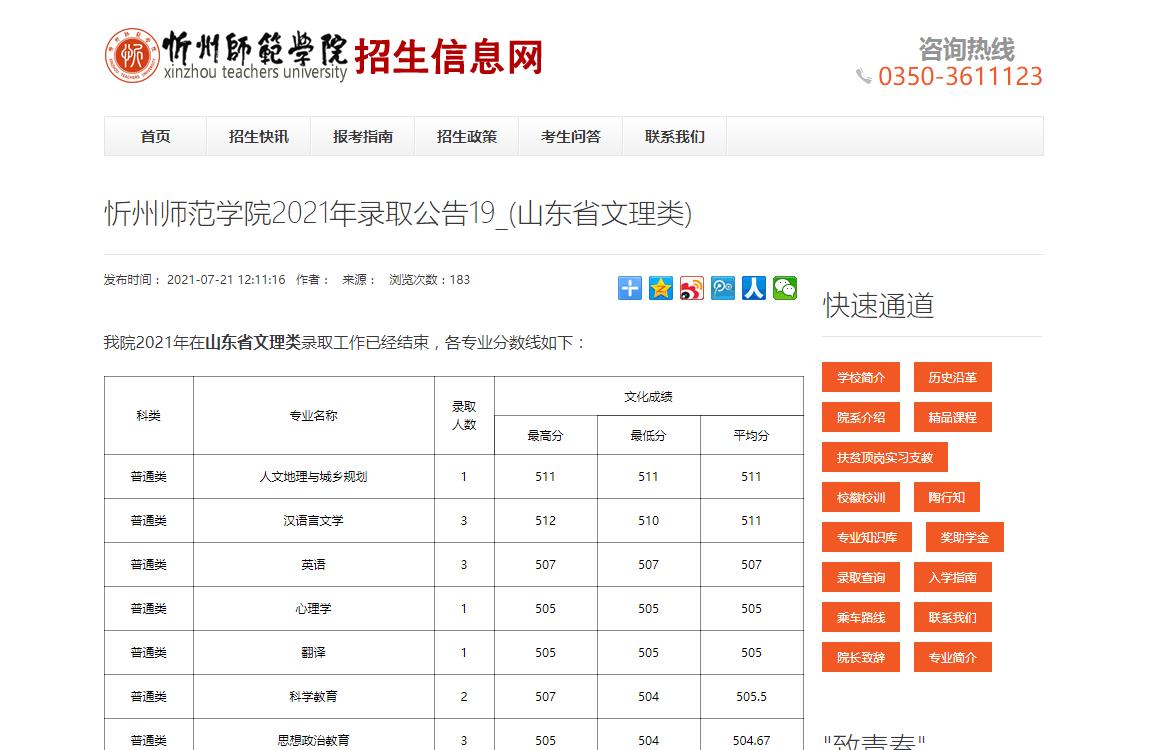This screenshot has height=750, width=1150.
Task: Click the 最低分 column header
Action: (x=648, y=435)
